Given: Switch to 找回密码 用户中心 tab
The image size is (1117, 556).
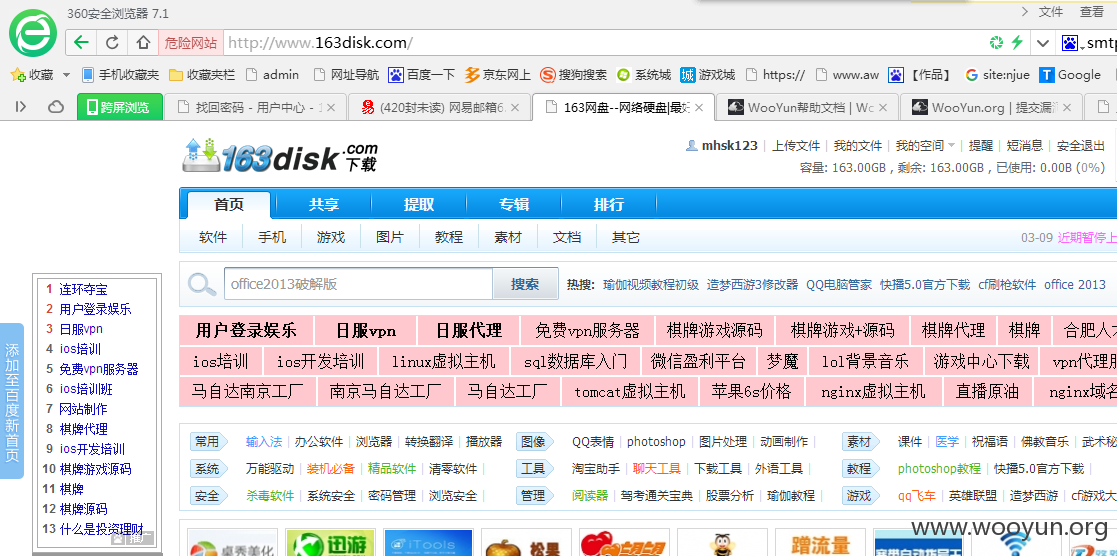Looking at the screenshot, I should pyautogui.click(x=255, y=107).
